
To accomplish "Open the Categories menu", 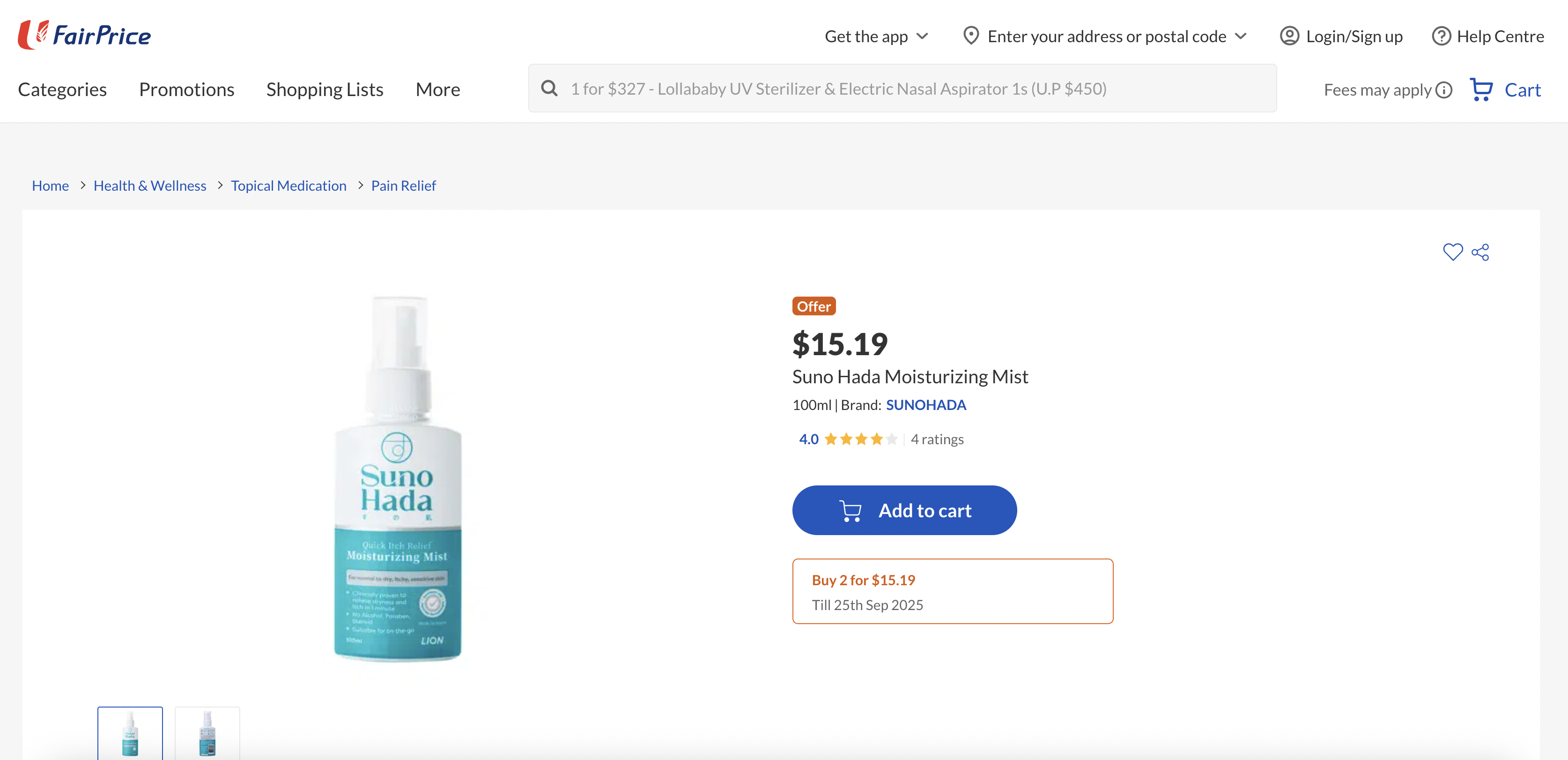I will coord(62,89).
